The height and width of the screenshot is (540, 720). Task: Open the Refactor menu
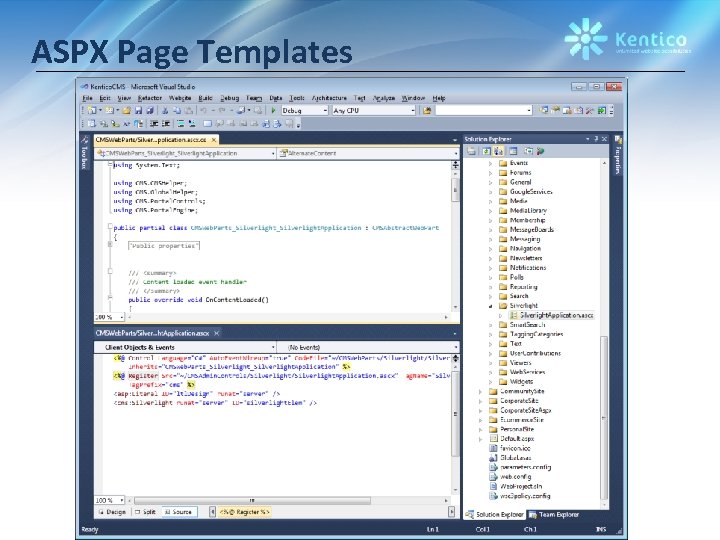pyautogui.click(x=150, y=98)
